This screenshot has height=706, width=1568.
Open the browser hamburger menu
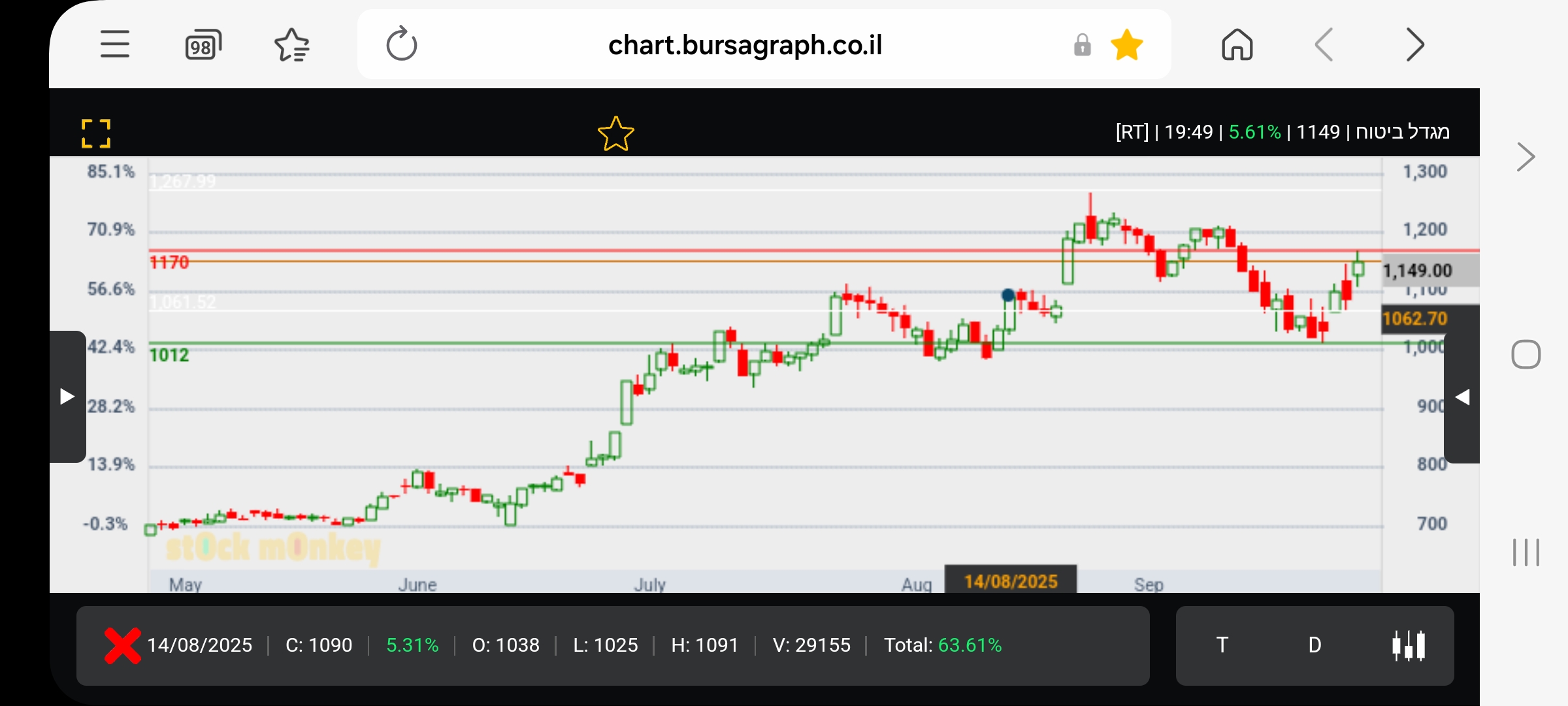pyautogui.click(x=115, y=44)
